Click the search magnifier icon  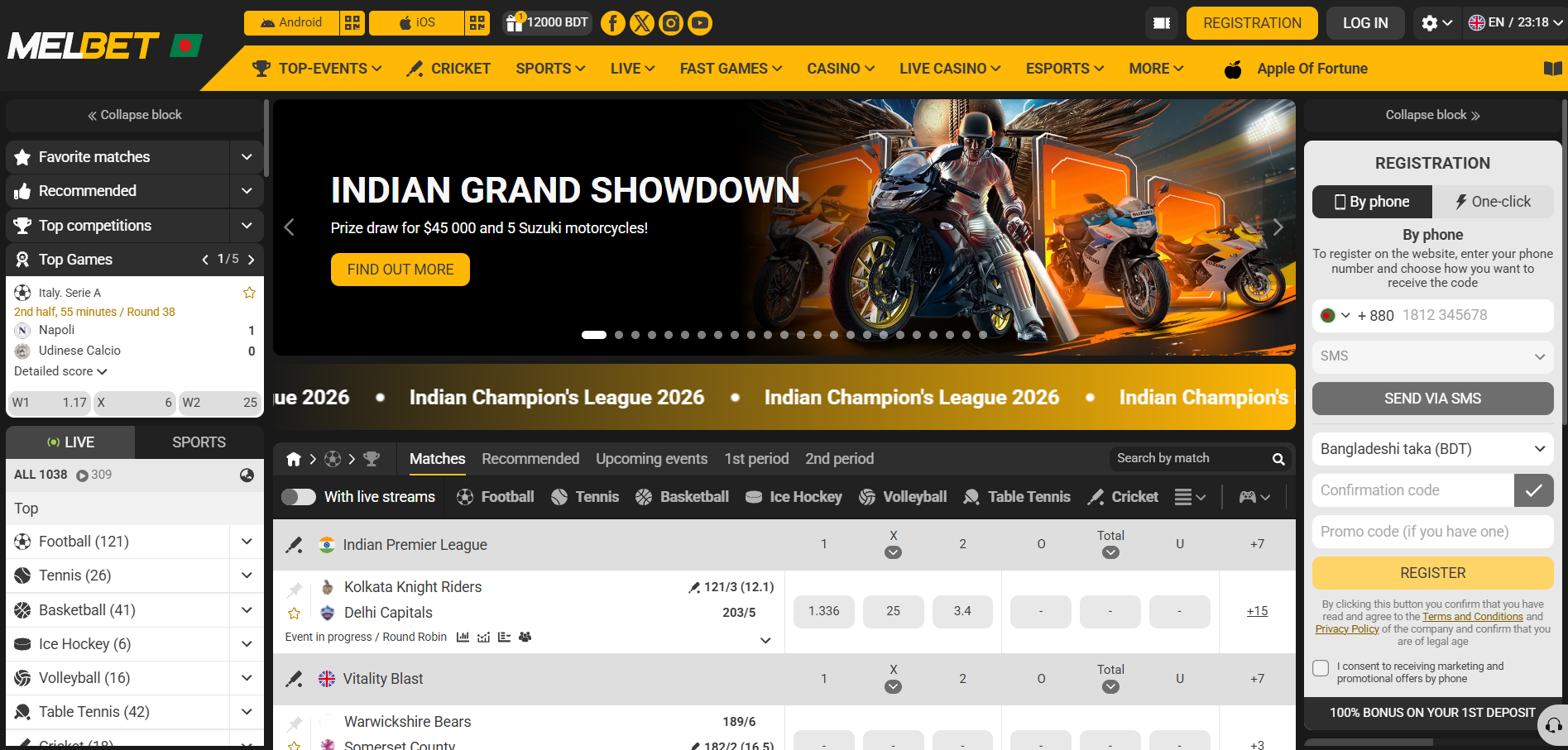tap(1278, 459)
